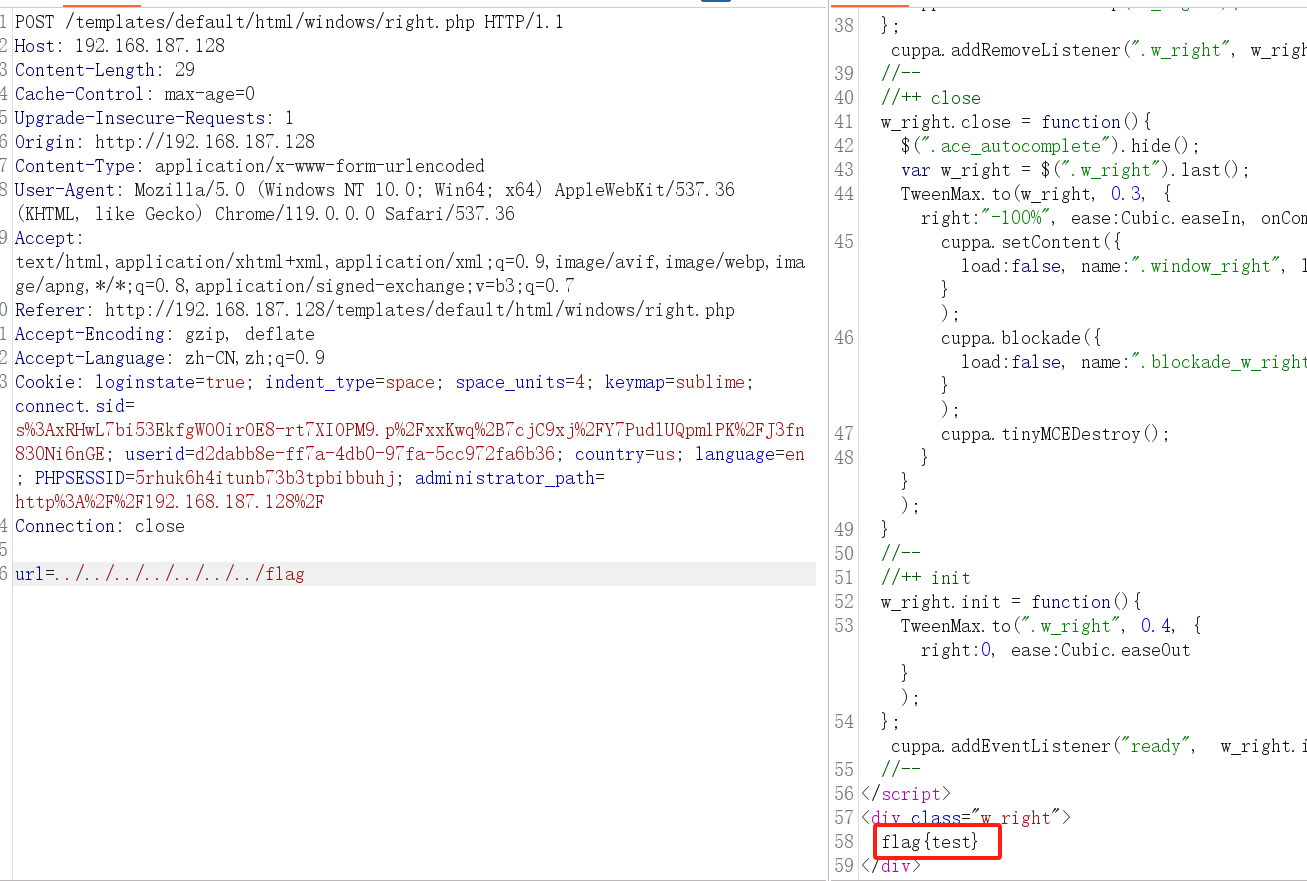Select the keymap=sublime cookie

(x=679, y=381)
